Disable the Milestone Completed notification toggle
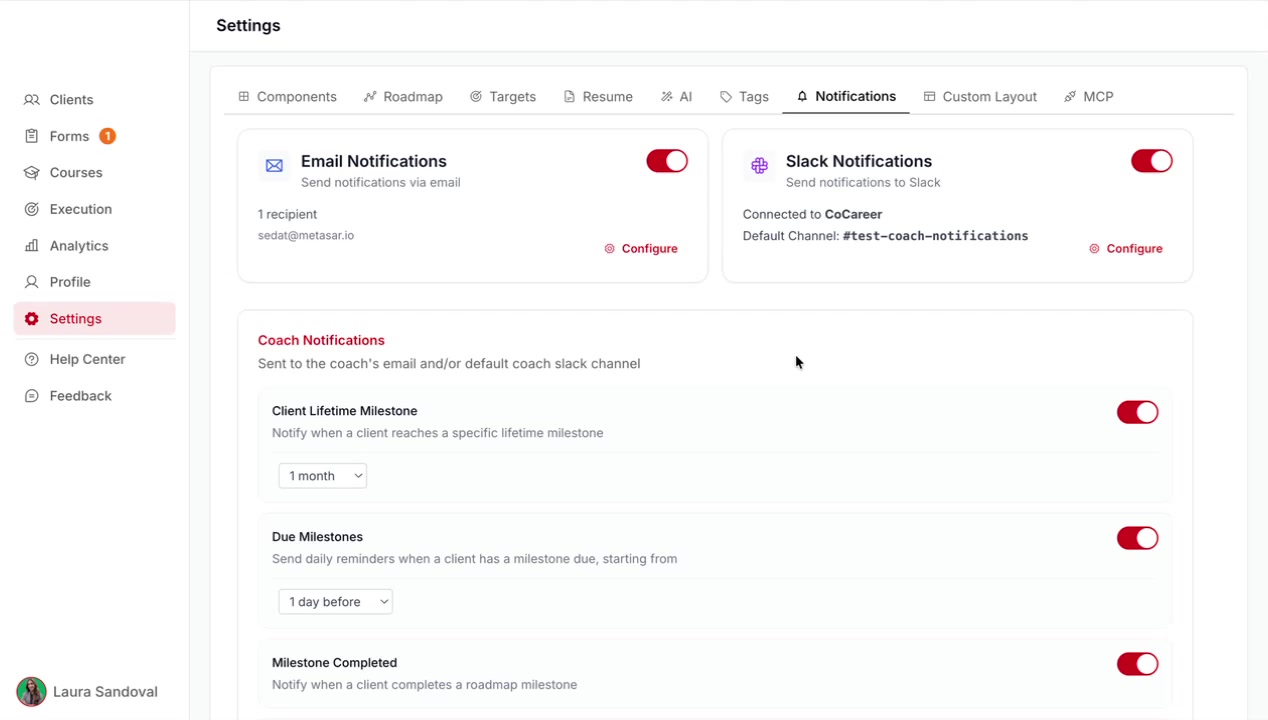The width and height of the screenshot is (1268, 720). coord(1138,664)
